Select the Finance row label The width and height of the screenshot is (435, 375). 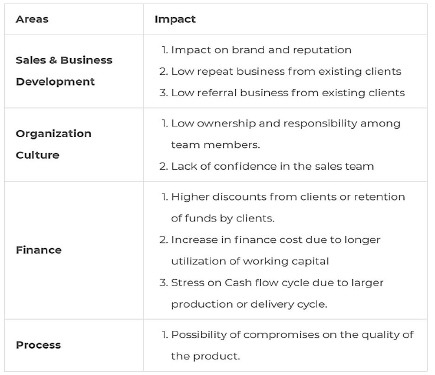tap(39, 250)
